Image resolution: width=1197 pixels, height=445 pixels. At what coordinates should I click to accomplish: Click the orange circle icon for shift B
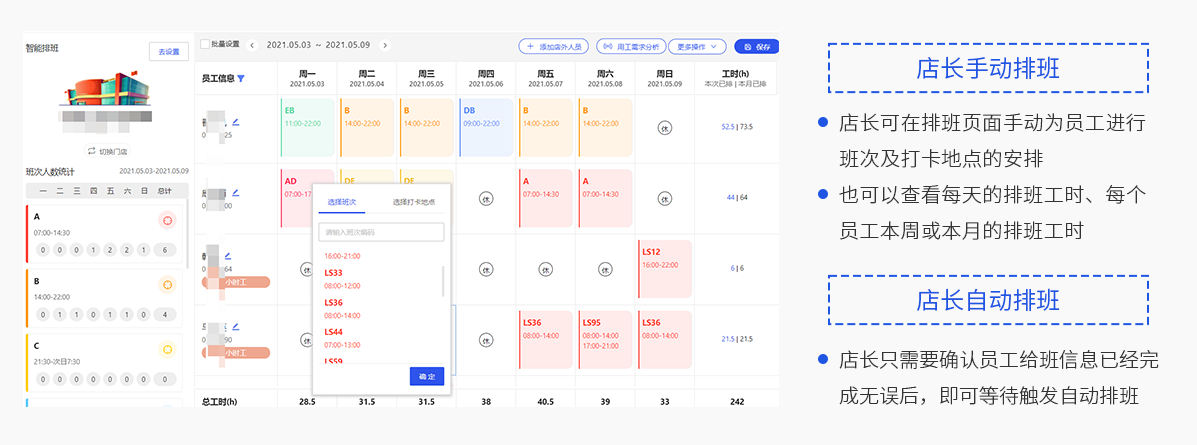tap(167, 285)
